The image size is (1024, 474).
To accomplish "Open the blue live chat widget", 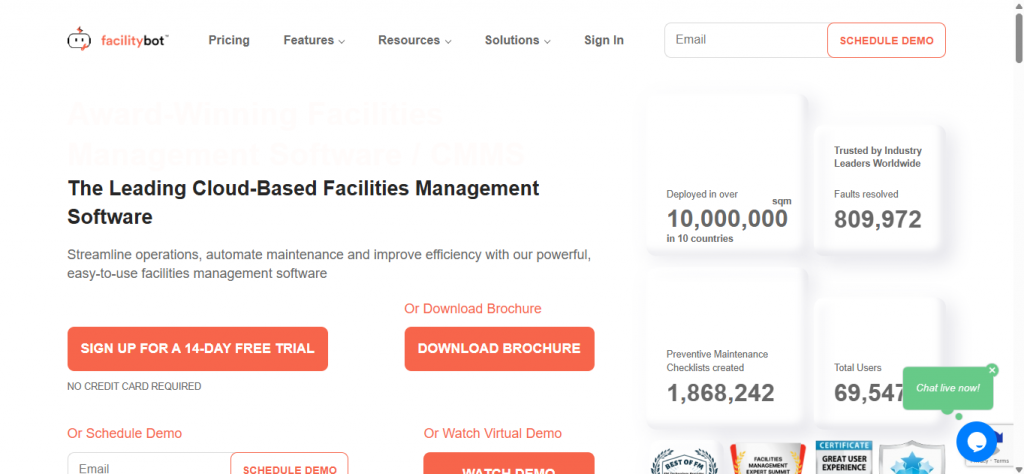I will coord(976,441).
